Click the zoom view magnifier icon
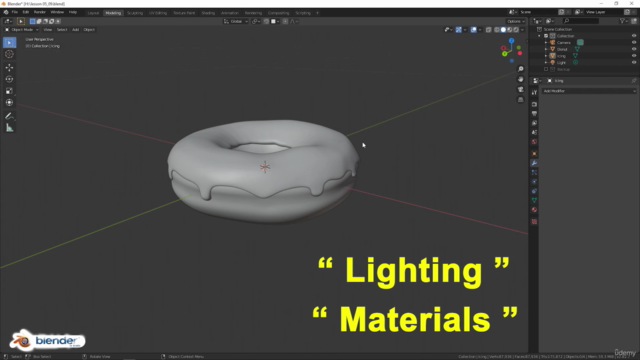 [520, 69]
